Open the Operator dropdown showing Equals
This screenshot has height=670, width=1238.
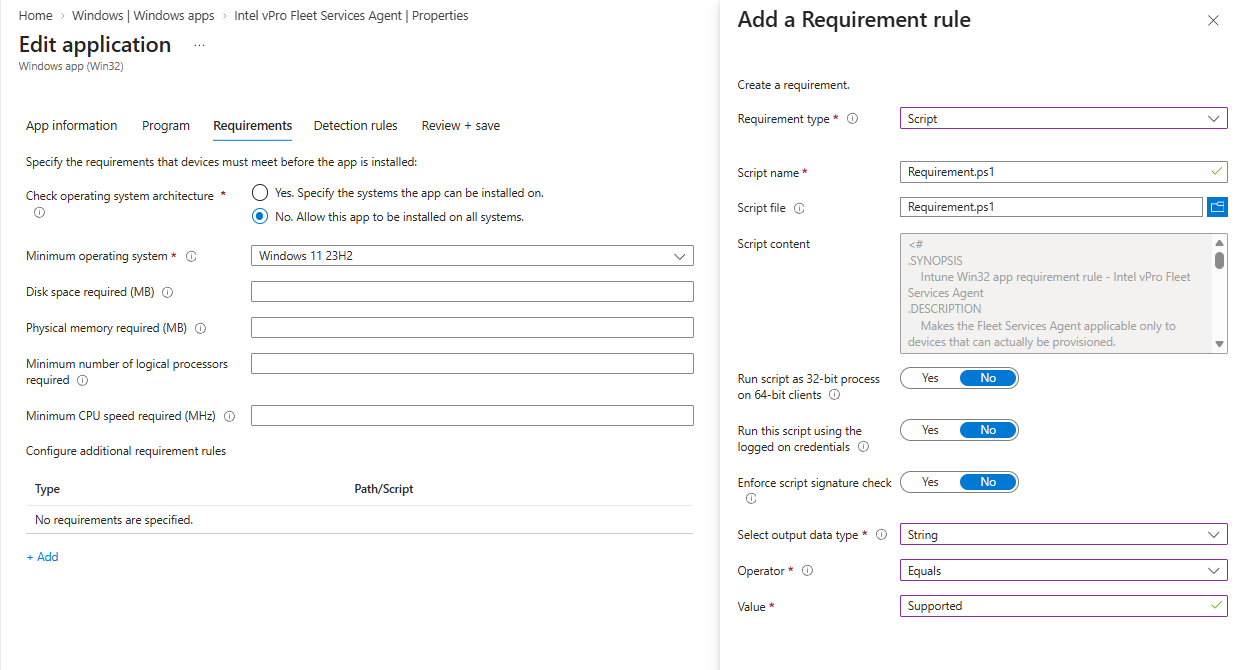1063,571
